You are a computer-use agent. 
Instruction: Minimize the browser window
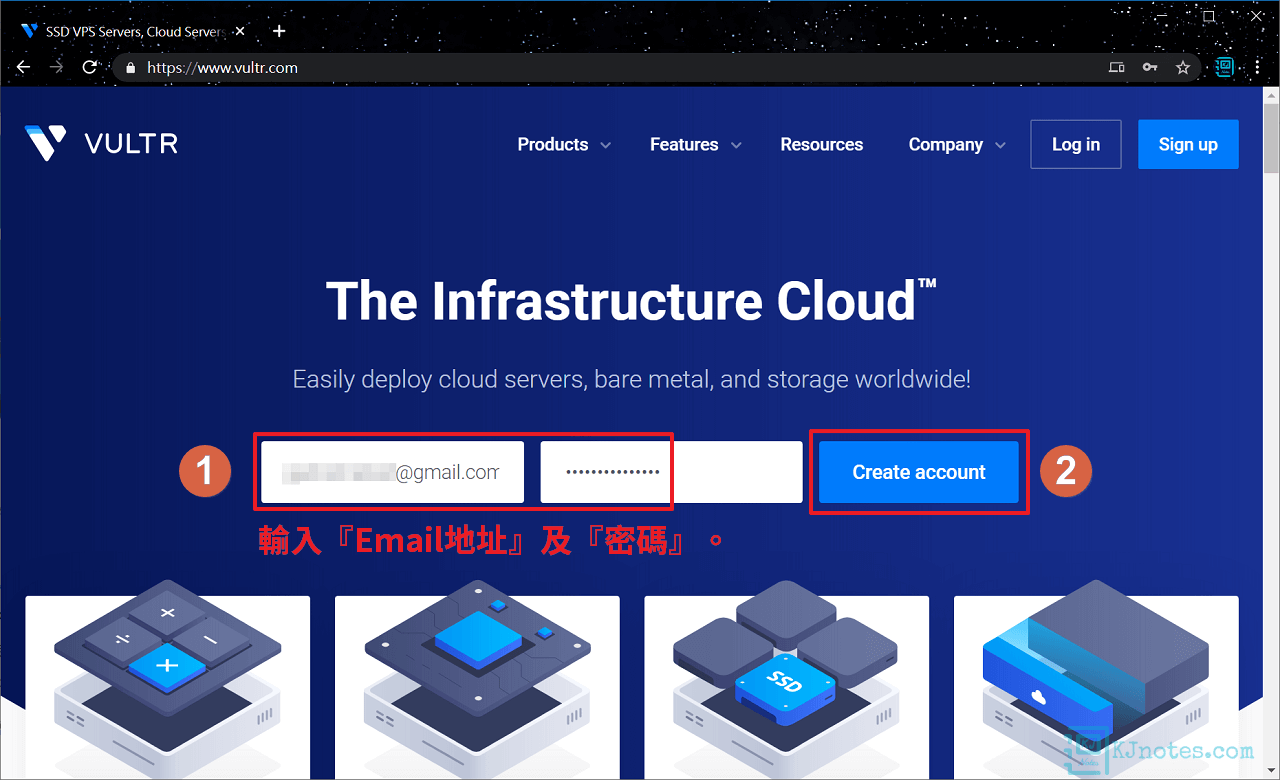pyautogui.click(x=1161, y=16)
